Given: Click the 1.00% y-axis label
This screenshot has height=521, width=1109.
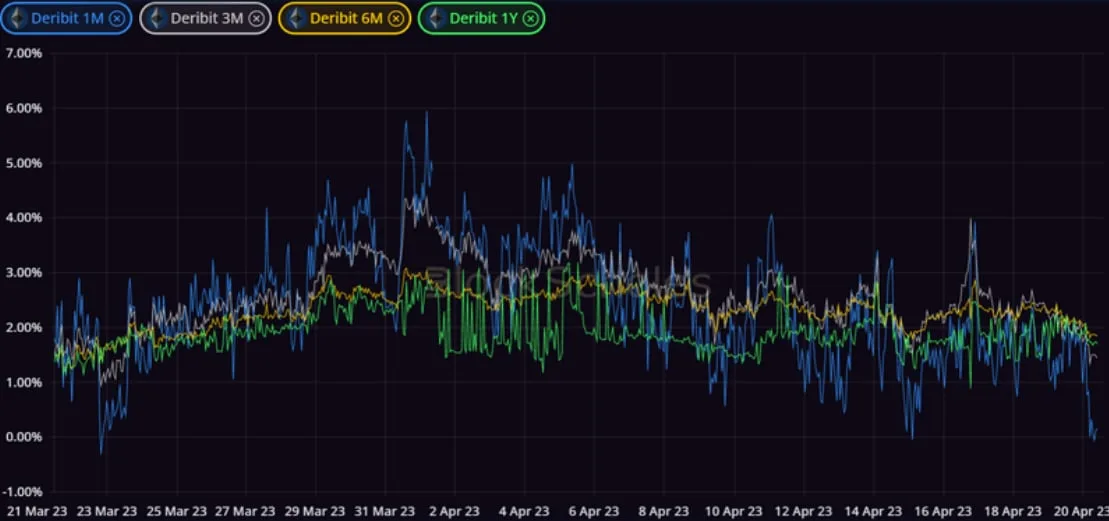Looking at the screenshot, I should (23, 382).
